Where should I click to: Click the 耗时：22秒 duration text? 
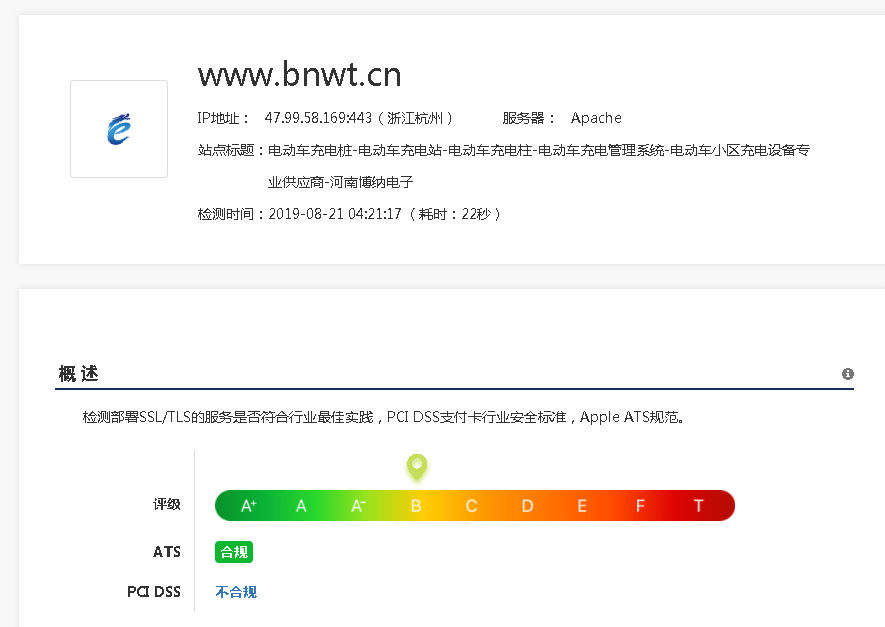tap(454, 214)
